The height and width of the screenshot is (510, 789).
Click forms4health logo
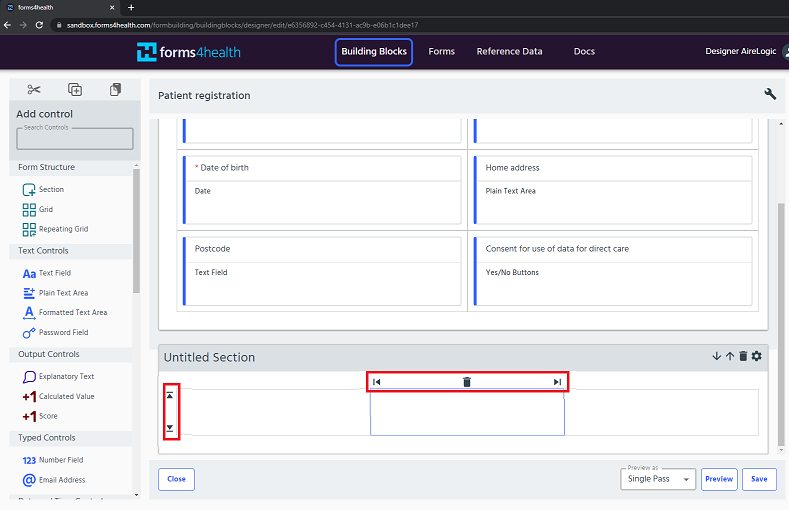pos(189,52)
